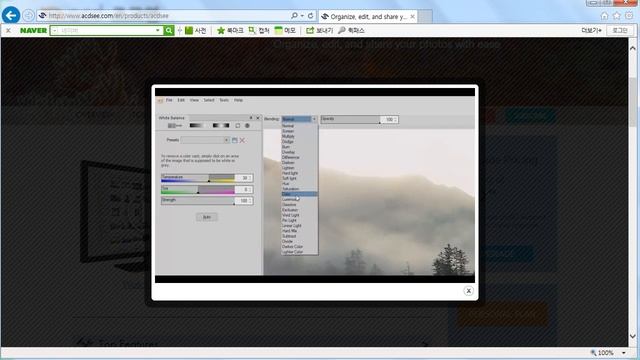Click the 퀵패스 magnifier toolbar item

351,30
